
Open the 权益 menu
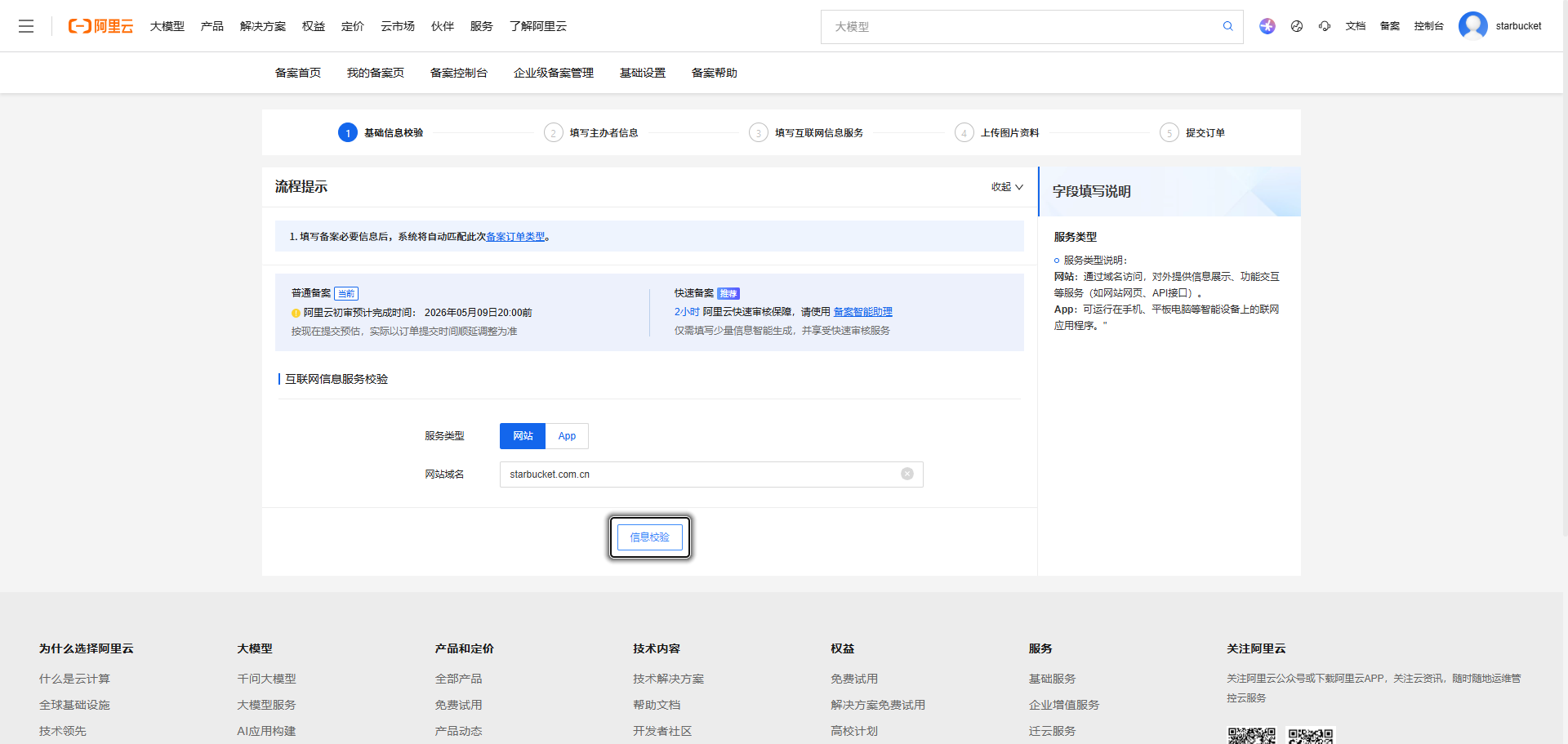314,26
